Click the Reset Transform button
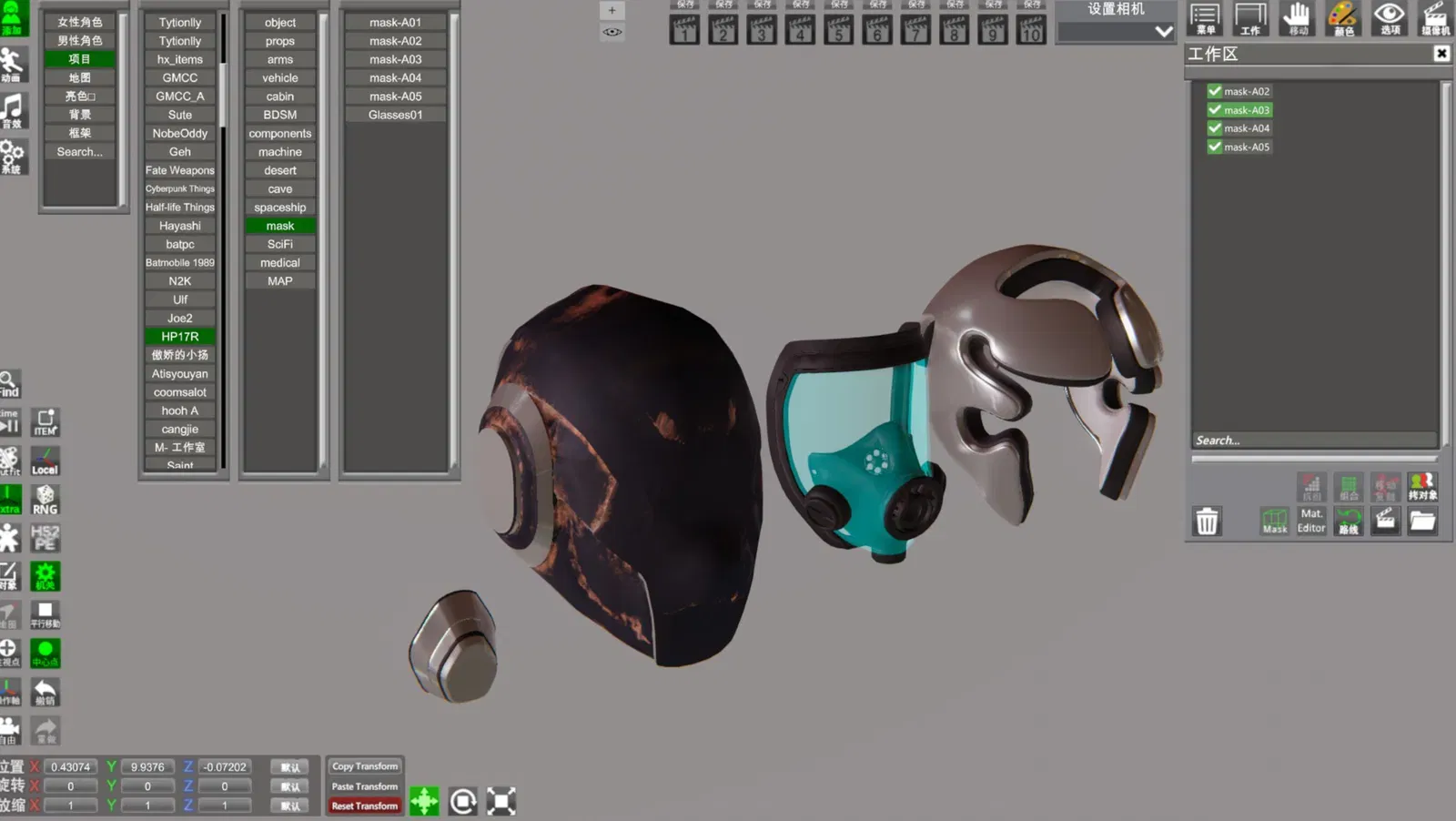 pyautogui.click(x=365, y=806)
